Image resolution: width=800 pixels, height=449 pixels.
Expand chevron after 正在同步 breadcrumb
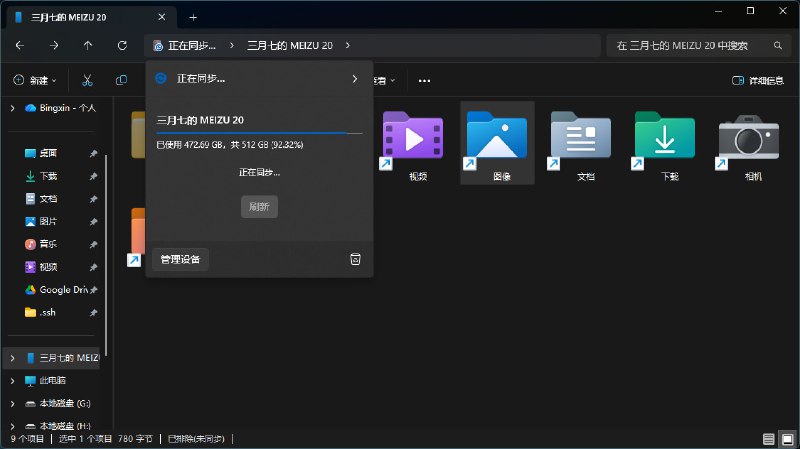tap(232, 45)
